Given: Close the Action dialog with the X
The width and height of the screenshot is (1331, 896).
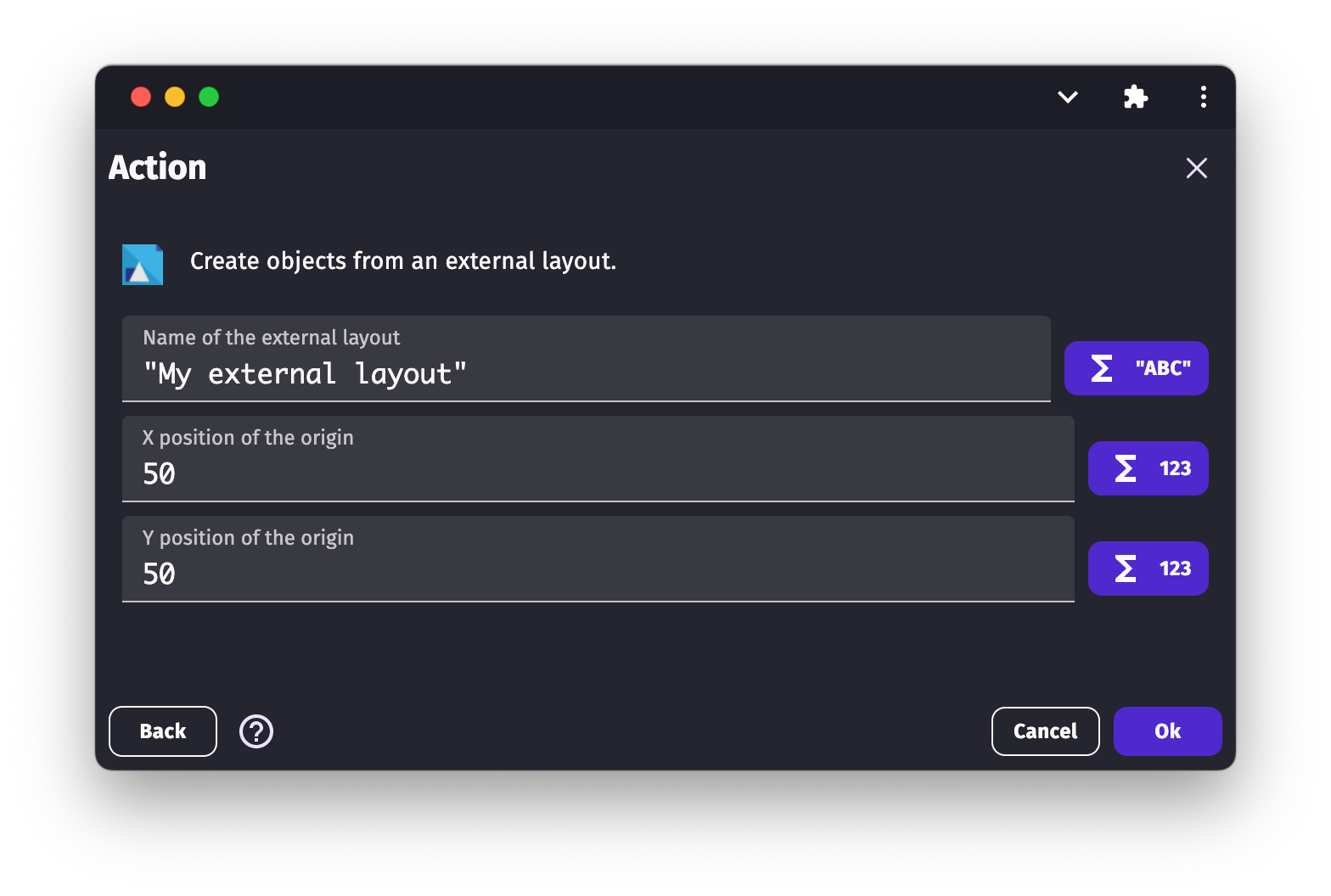Looking at the screenshot, I should coord(1197,168).
